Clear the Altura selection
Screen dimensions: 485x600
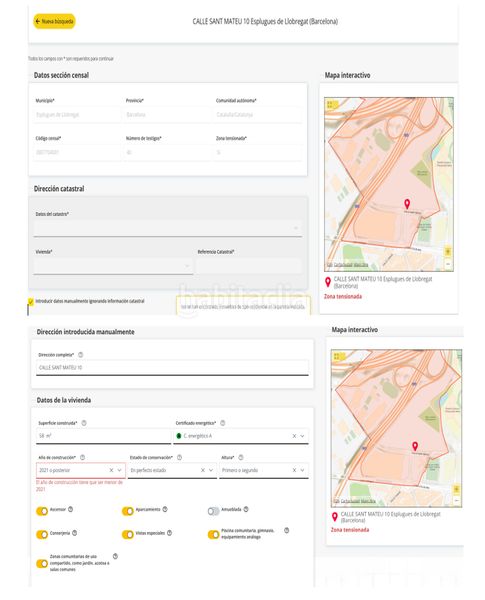click(x=294, y=470)
